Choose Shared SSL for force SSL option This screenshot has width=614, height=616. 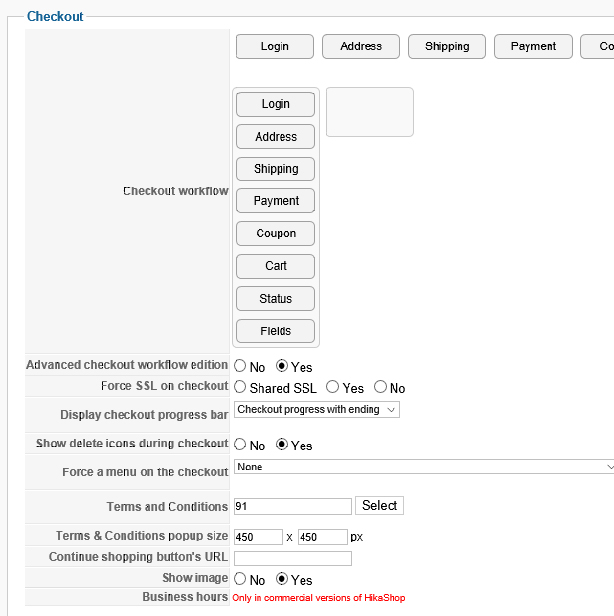coord(240,387)
